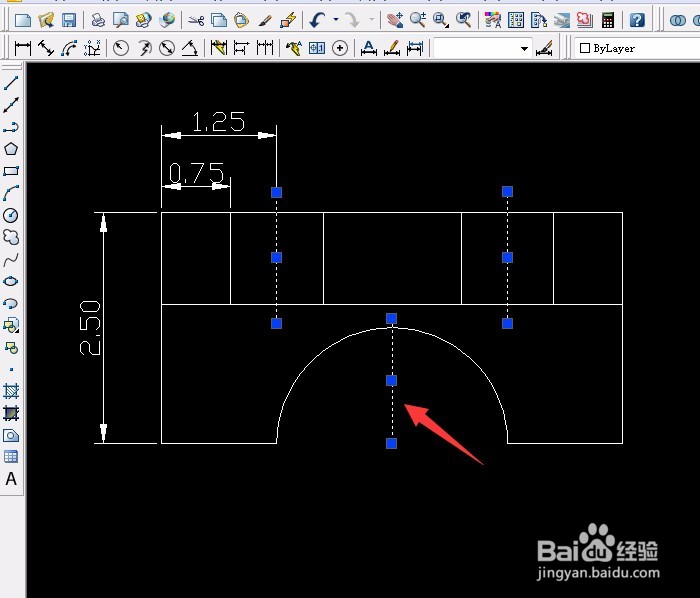The width and height of the screenshot is (700, 598).
Task: Click the Redo arrow icon
Action: click(352, 20)
